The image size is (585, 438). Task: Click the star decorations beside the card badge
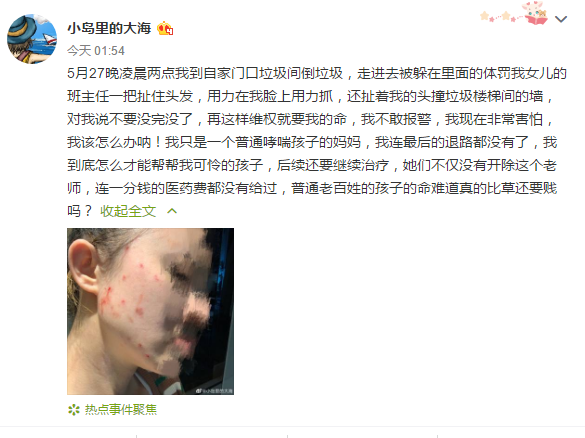pyautogui.click(x=501, y=16)
